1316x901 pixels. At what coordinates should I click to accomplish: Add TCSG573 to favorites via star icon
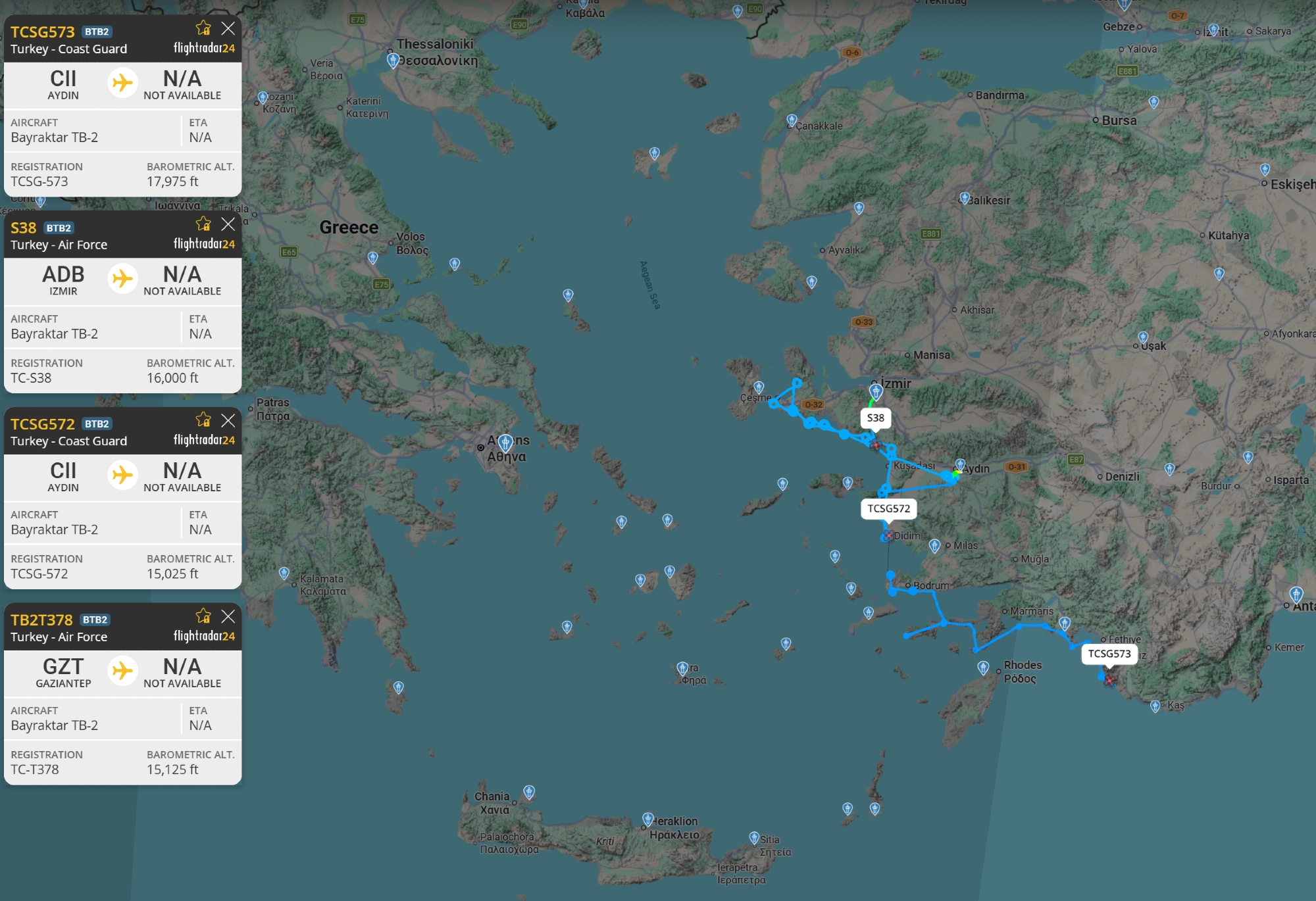203,28
